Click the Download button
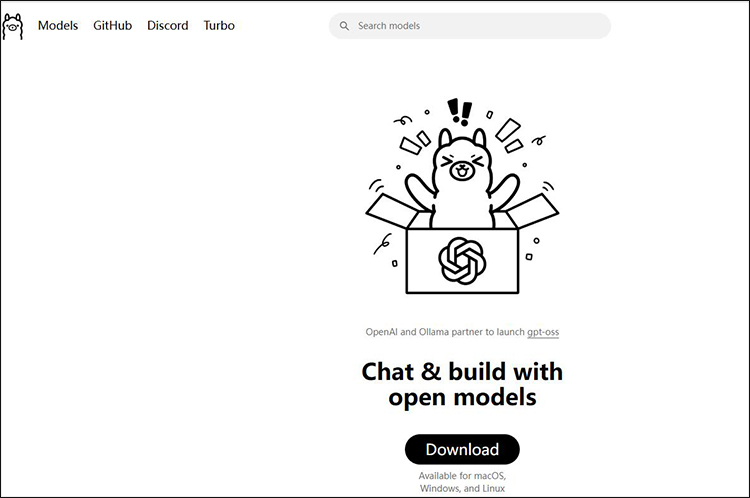This screenshot has width=750, height=498. click(462, 449)
